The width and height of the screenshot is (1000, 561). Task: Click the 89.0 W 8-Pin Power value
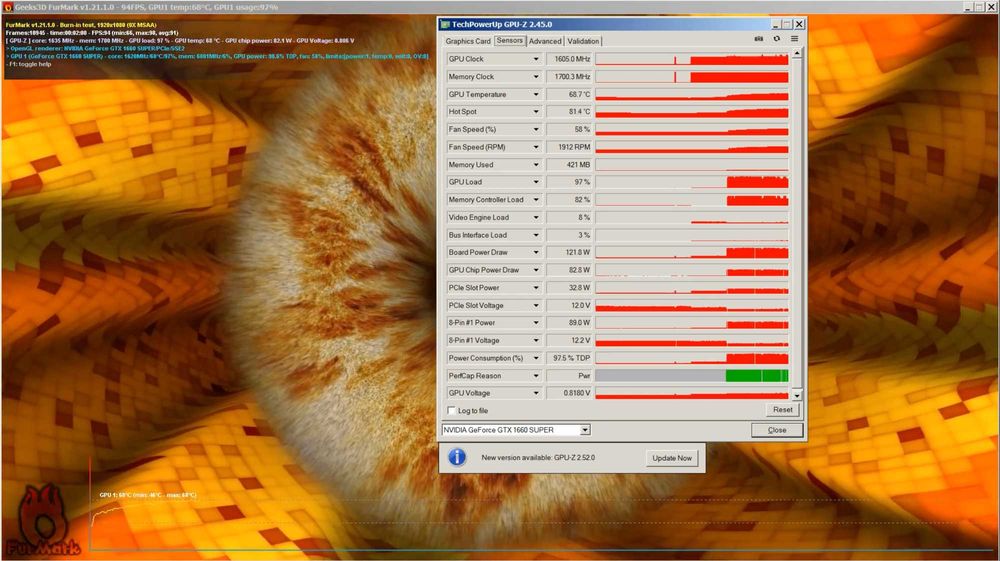[x=569, y=323]
